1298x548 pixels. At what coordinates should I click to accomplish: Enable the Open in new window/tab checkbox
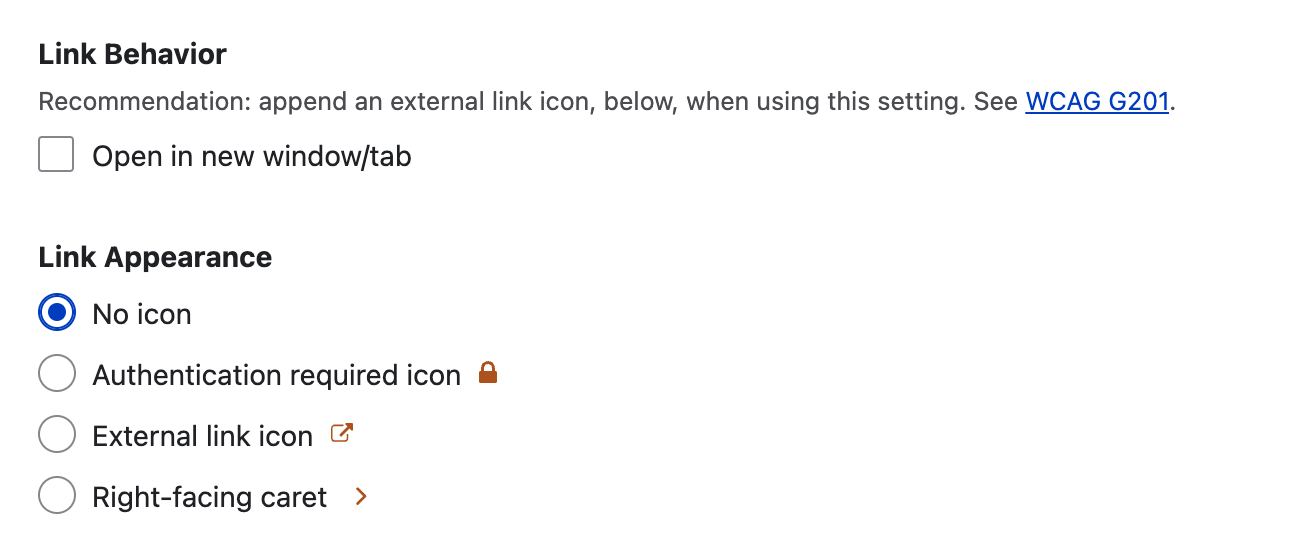[56, 155]
